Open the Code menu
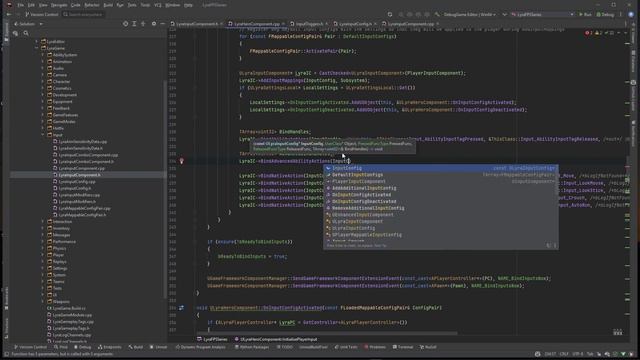640x360 pixels. point(76,5)
